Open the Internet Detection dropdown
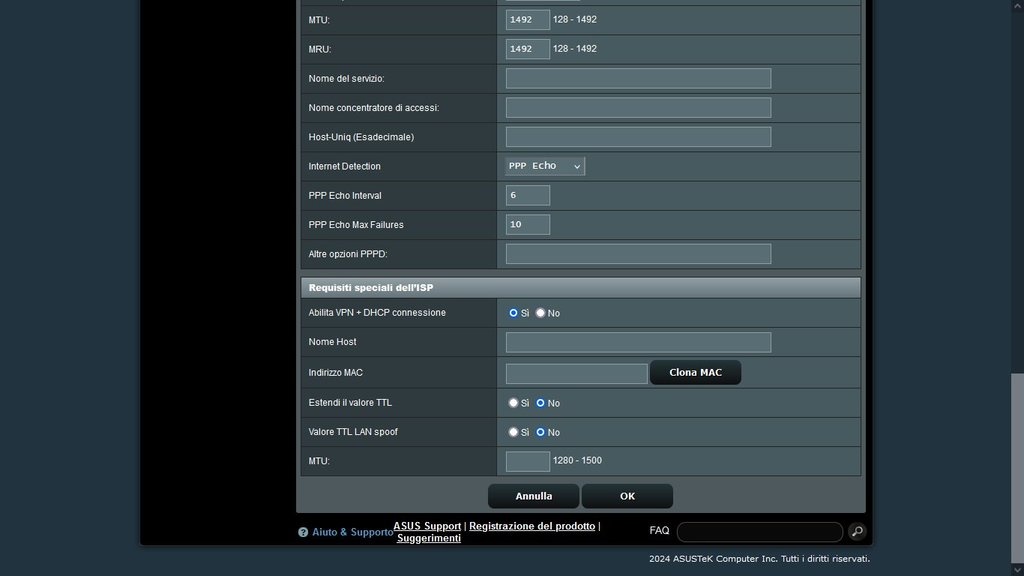 pyautogui.click(x=545, y=166)
